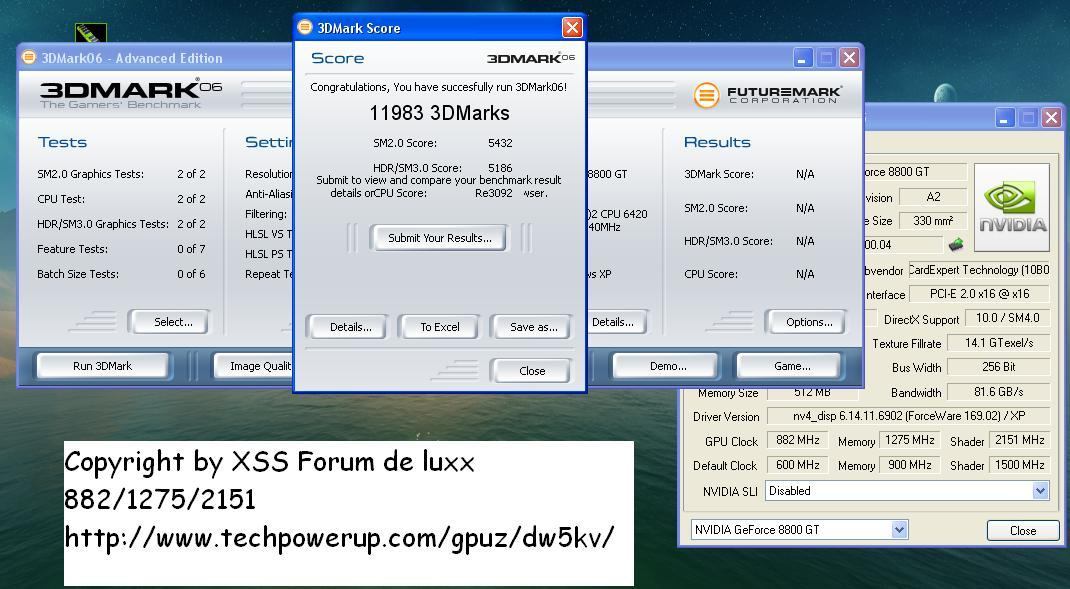Close the 3DMark Score dialog with X
1070x589 pixels.
click(x=572, y=27)
